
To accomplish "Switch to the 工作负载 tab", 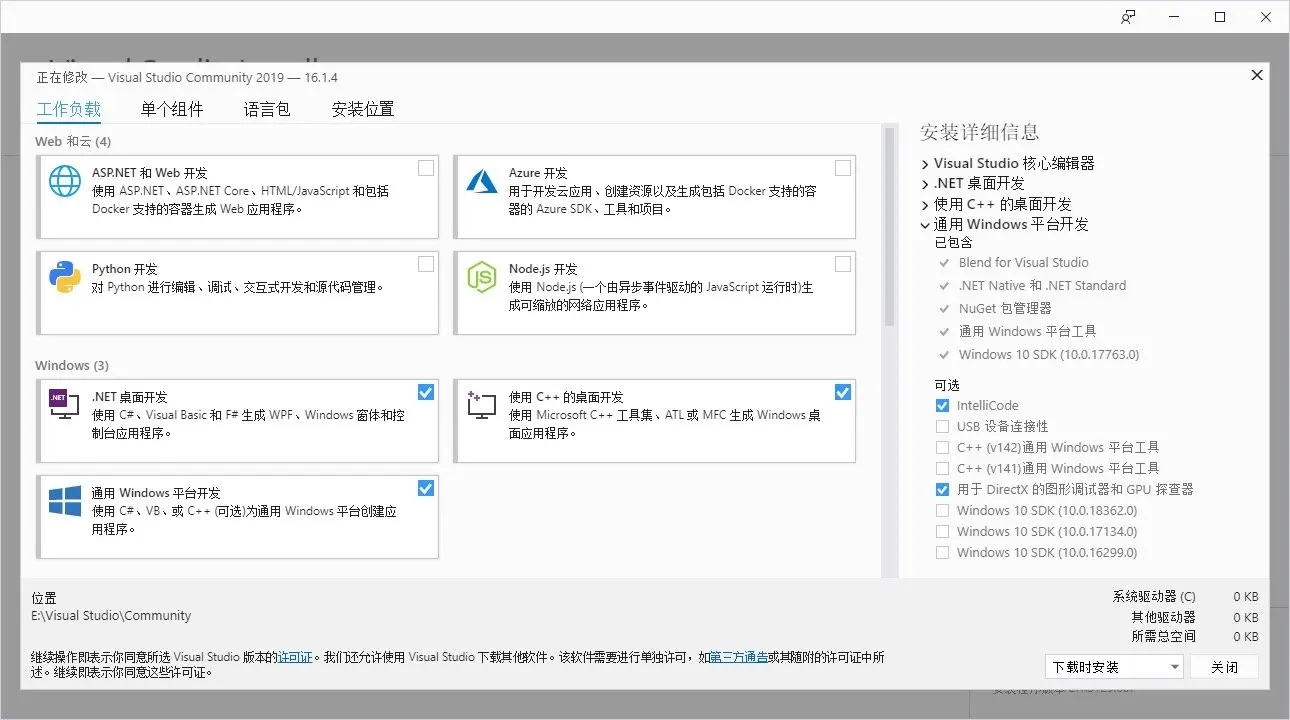I will [69, 110].
